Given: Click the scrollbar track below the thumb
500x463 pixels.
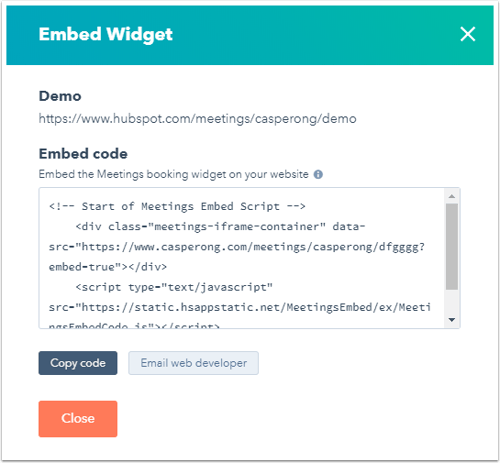Looking at the screenshot, I should (452, 302).
